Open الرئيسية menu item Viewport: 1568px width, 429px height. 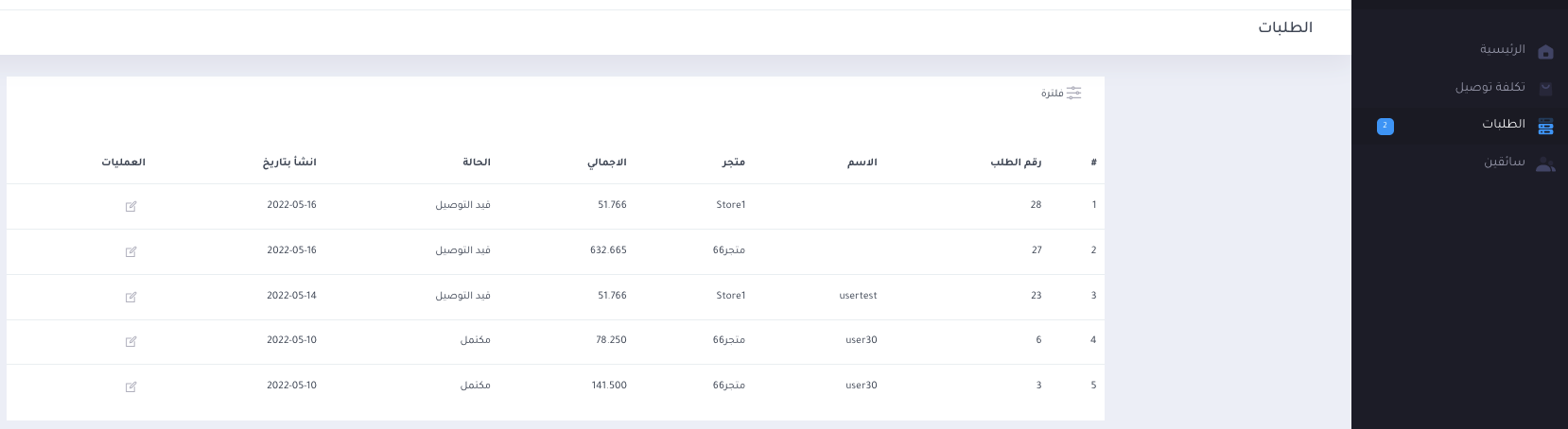coord(1503,49)
